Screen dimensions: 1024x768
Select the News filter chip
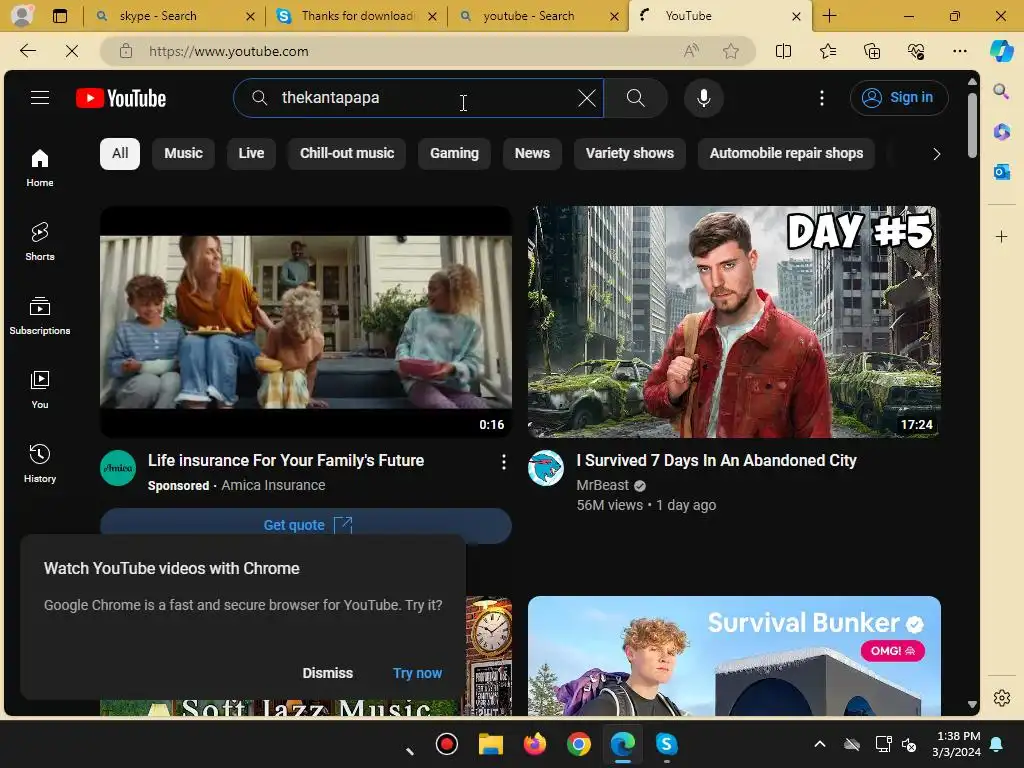532,153
